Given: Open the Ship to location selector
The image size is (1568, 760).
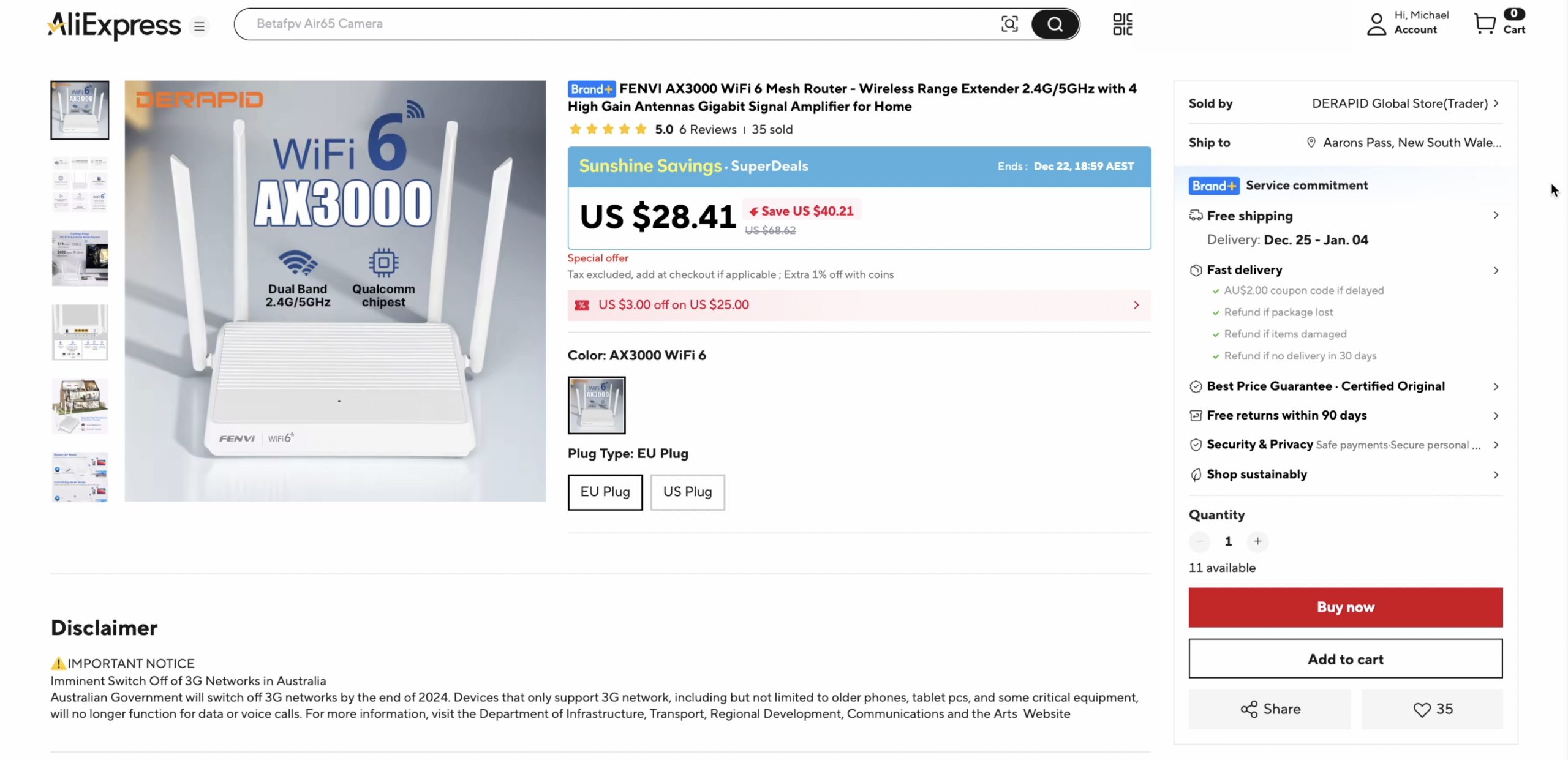Looking at the screenshot, I should 1406,143.
